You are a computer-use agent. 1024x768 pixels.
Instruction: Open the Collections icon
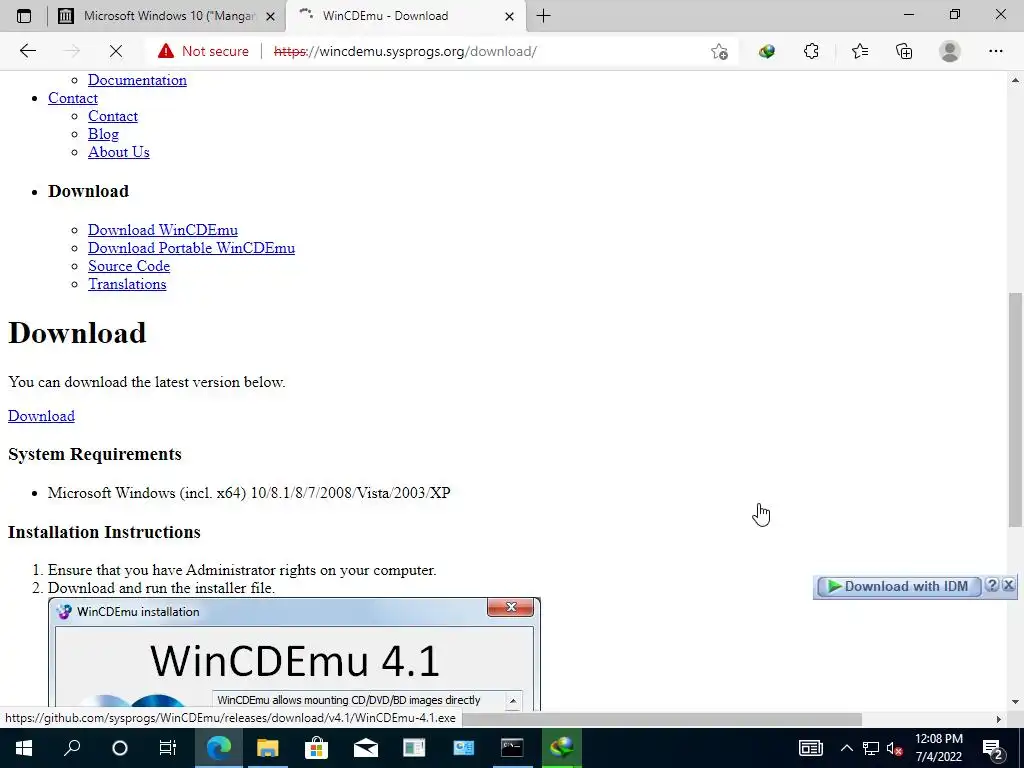tap(904, 51)
